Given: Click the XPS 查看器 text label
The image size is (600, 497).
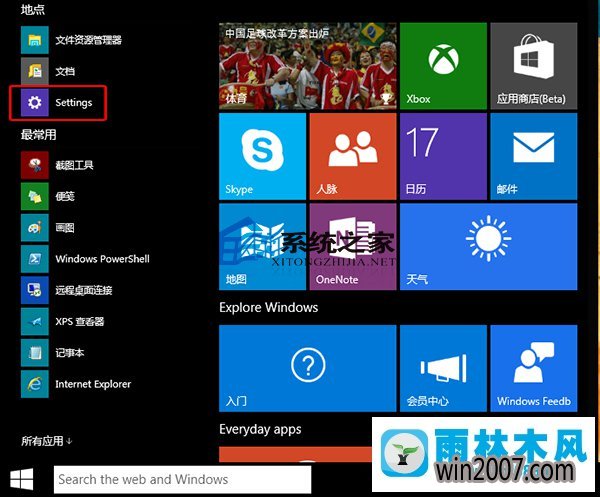Looking at the screenshot, I should (x=80, y=321).
